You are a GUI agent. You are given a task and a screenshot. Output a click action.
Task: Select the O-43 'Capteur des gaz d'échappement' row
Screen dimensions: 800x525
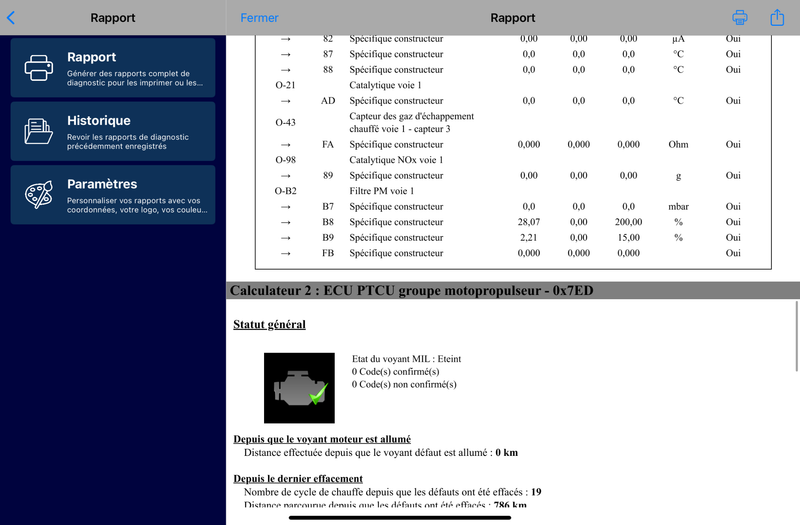[513, 122]
